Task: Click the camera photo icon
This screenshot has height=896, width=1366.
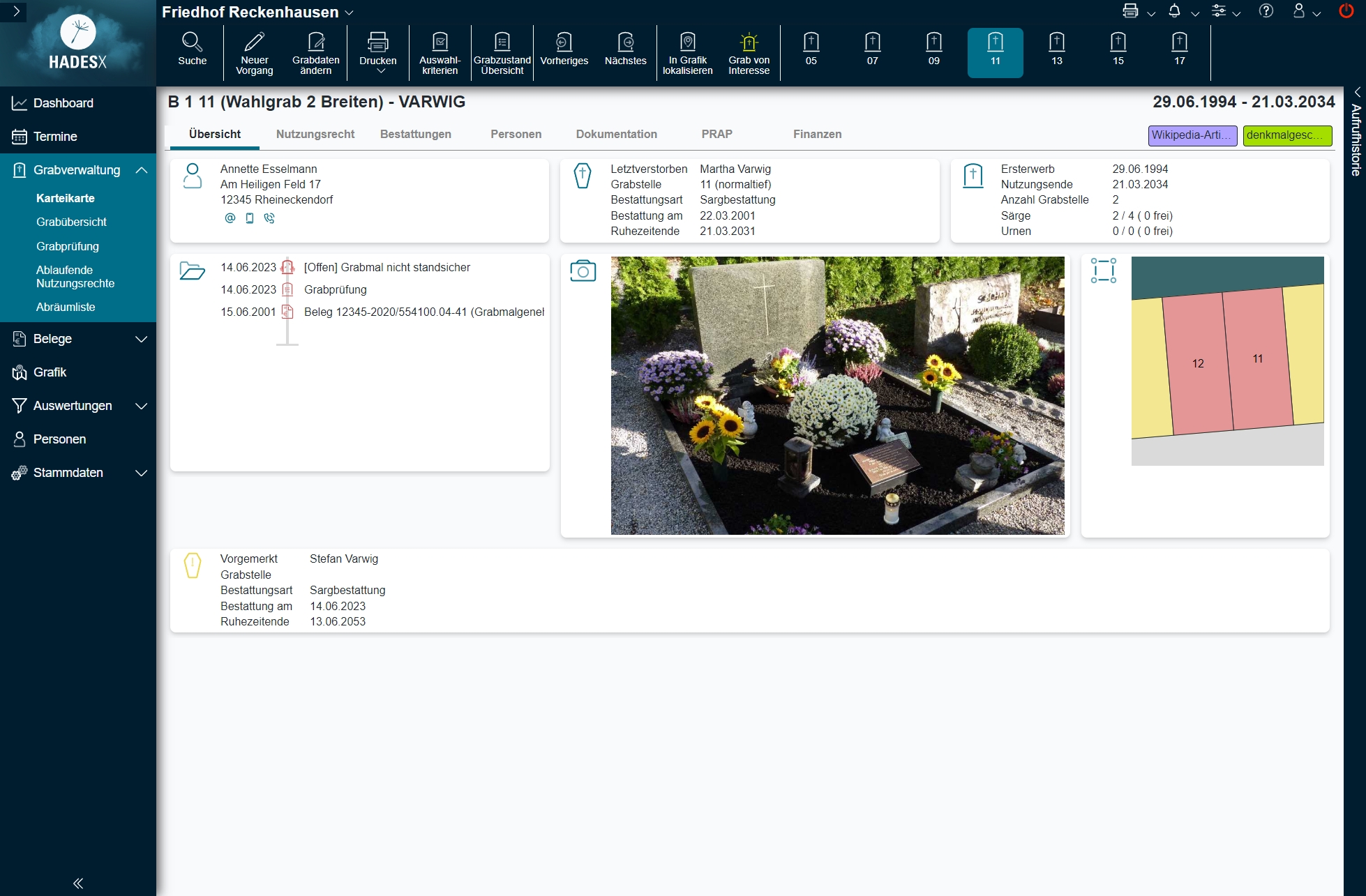Action: pos(583,271)
